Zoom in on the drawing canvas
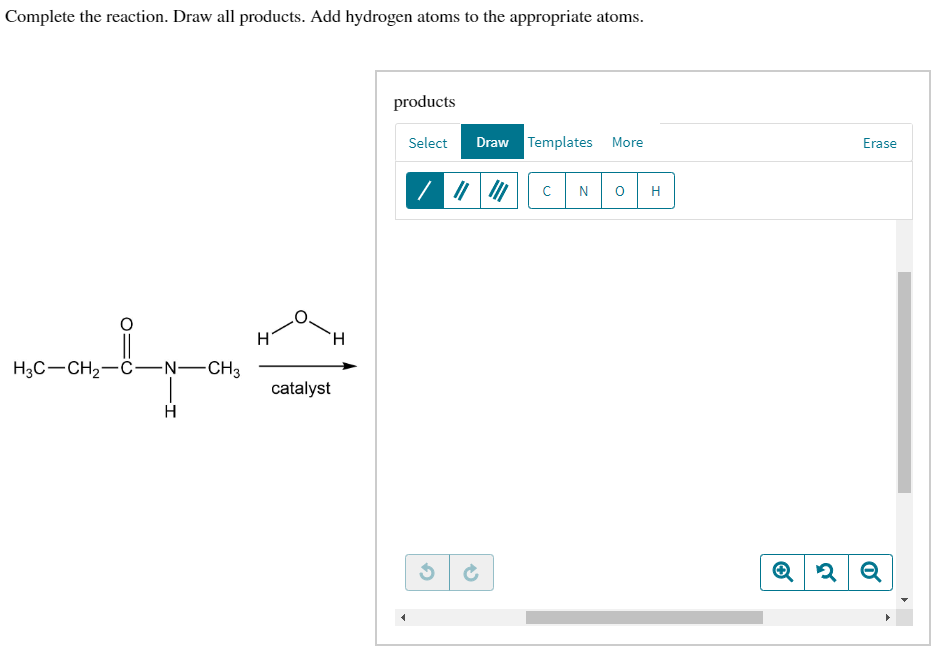934x670 pixels. point(782,572)
